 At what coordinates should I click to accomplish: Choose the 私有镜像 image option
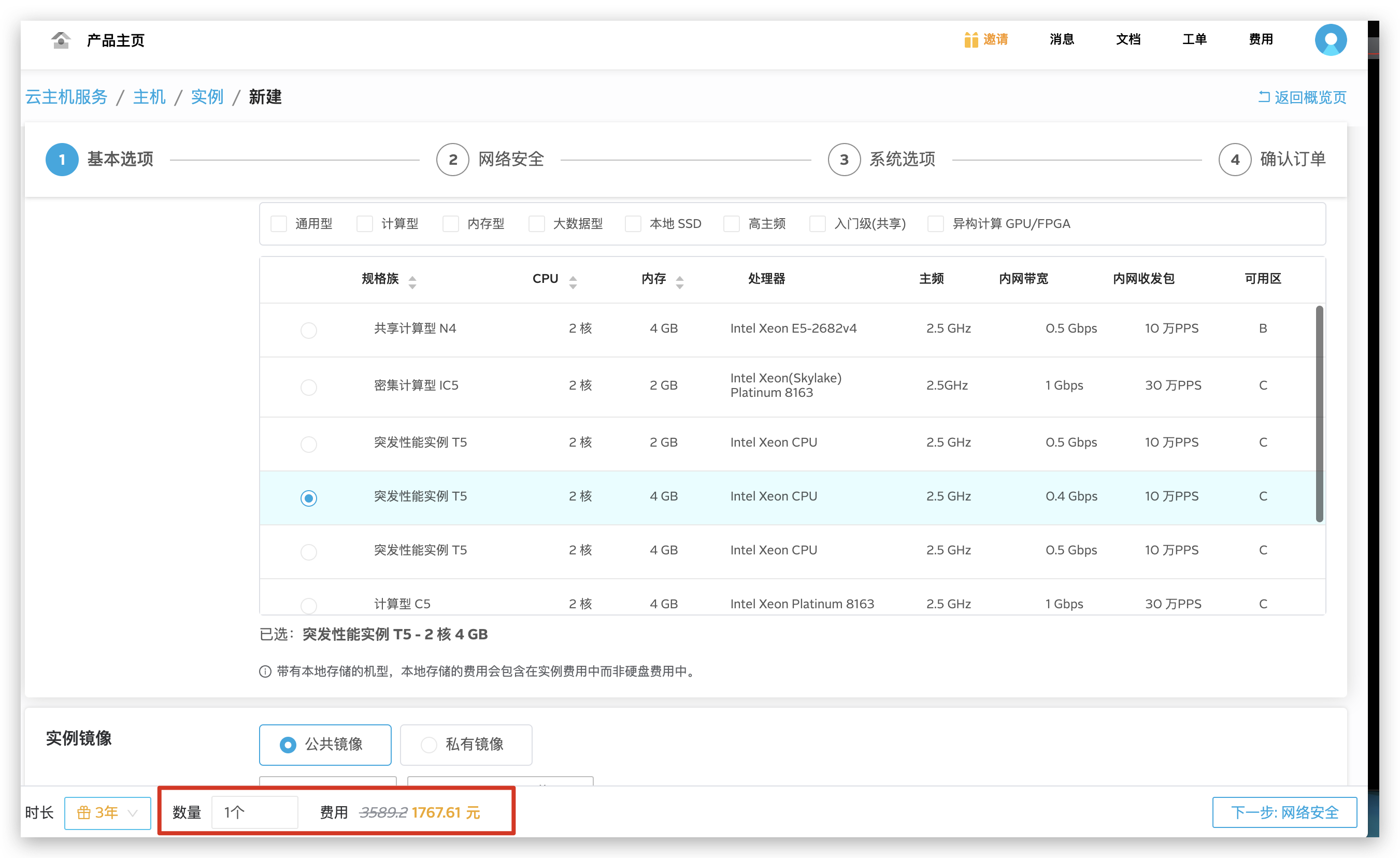pyautogui.click(x=466, y=745)
